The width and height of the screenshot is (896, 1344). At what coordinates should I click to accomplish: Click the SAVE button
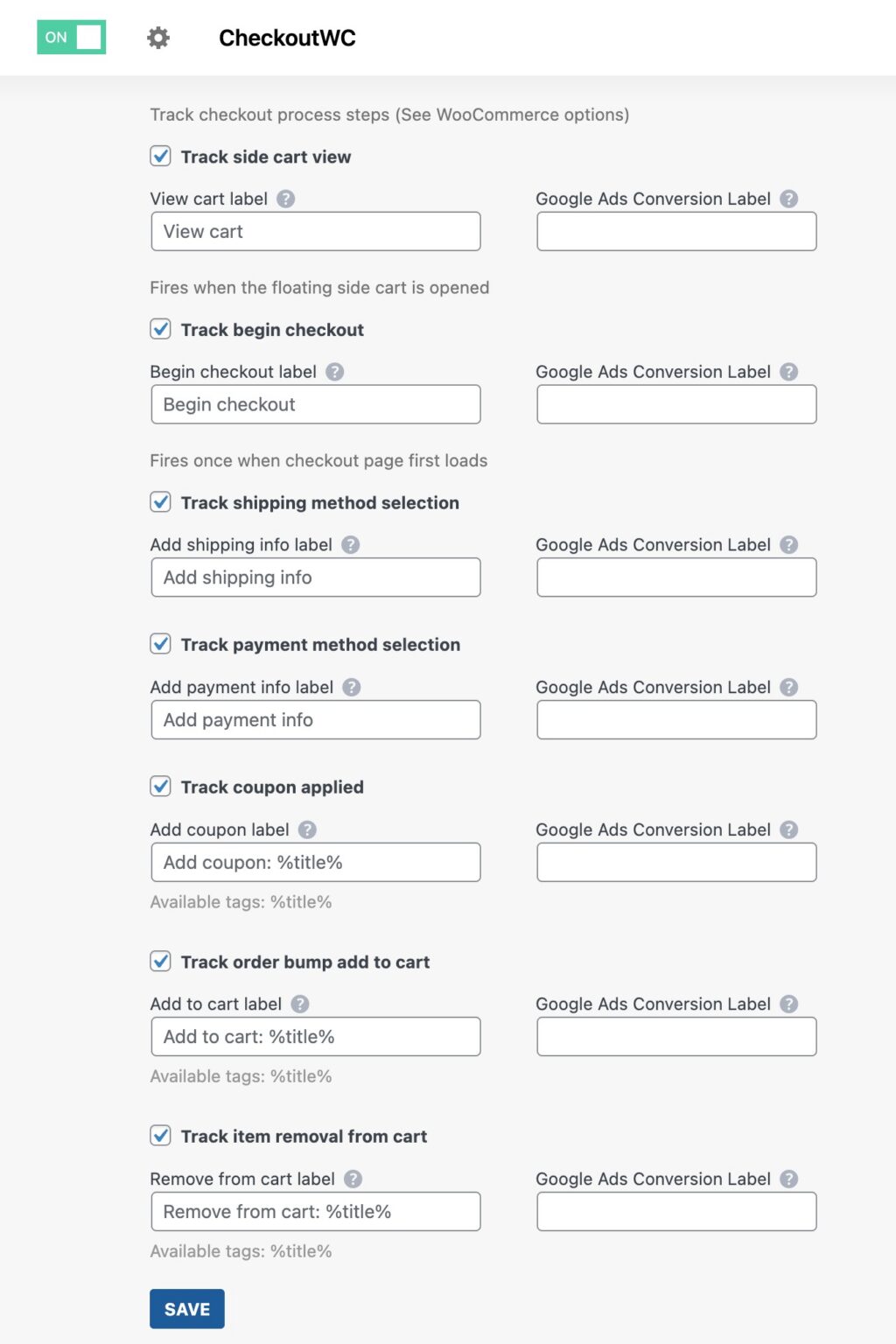(186, 1309)
